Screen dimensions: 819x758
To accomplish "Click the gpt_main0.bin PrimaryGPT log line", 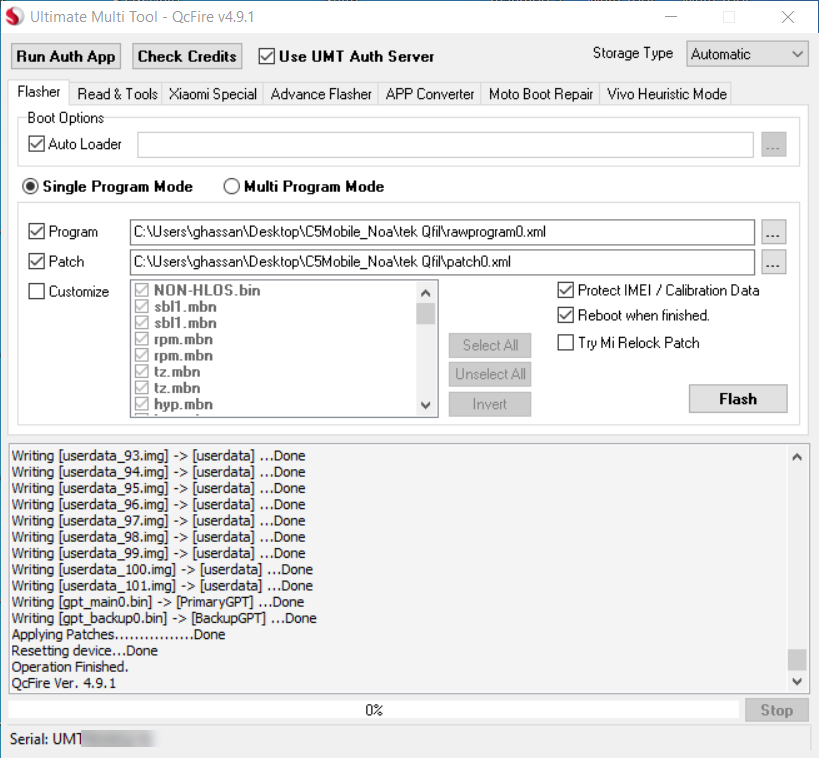I will [x=158, y=602].
